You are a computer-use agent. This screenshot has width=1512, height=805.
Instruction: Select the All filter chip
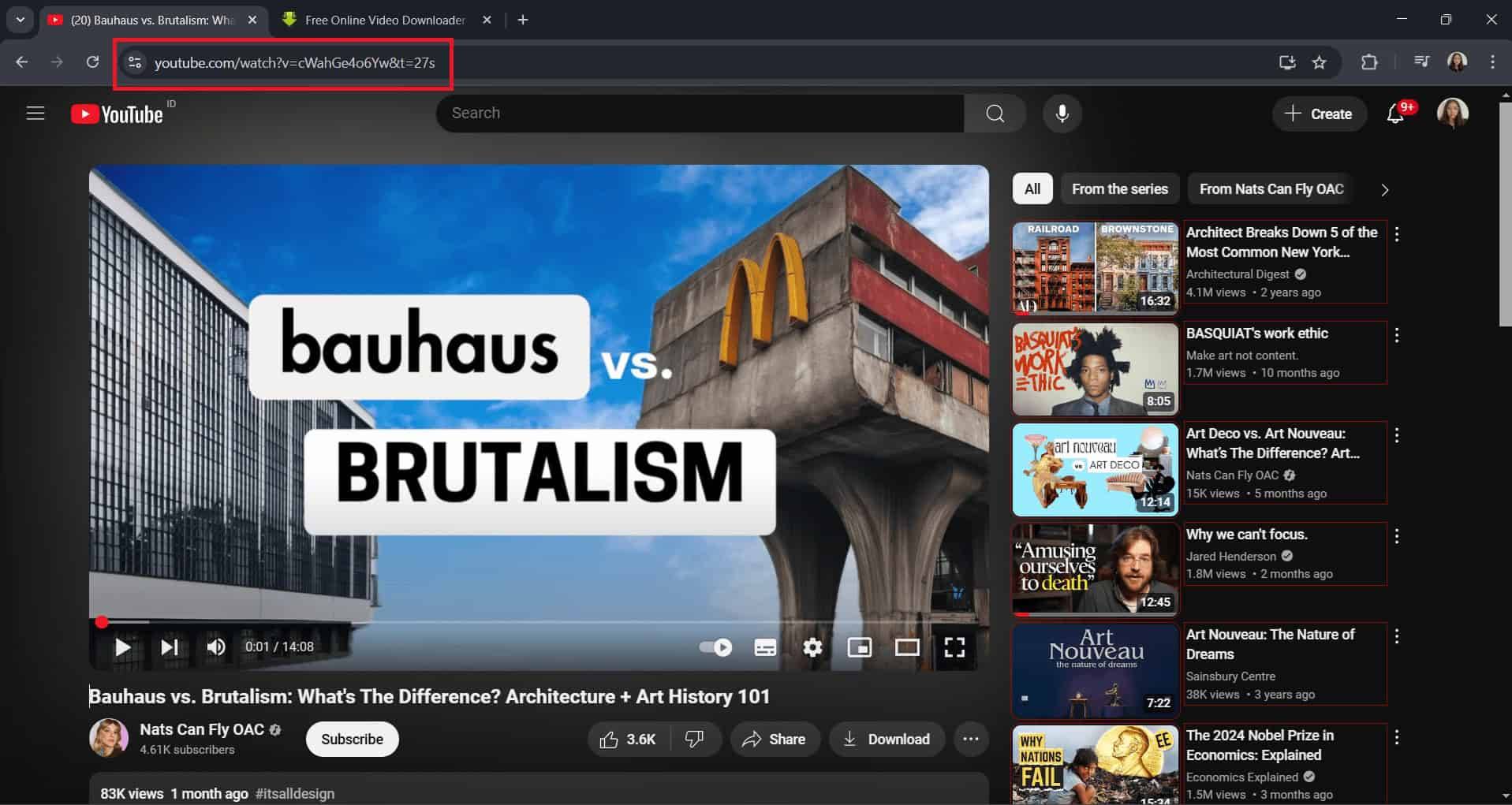(1032, 189)
